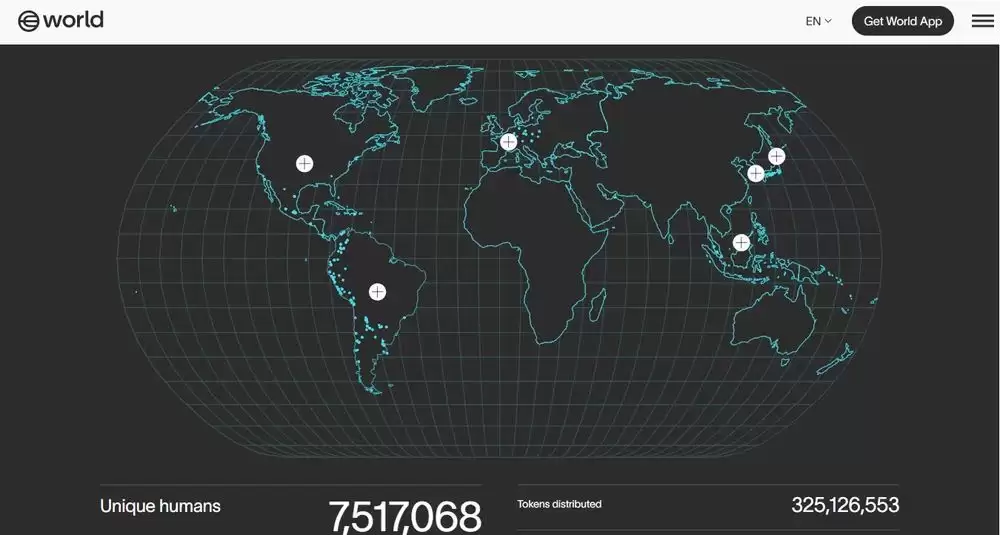Select the 325,126,553 tokens figure

(x=845, y=505)
